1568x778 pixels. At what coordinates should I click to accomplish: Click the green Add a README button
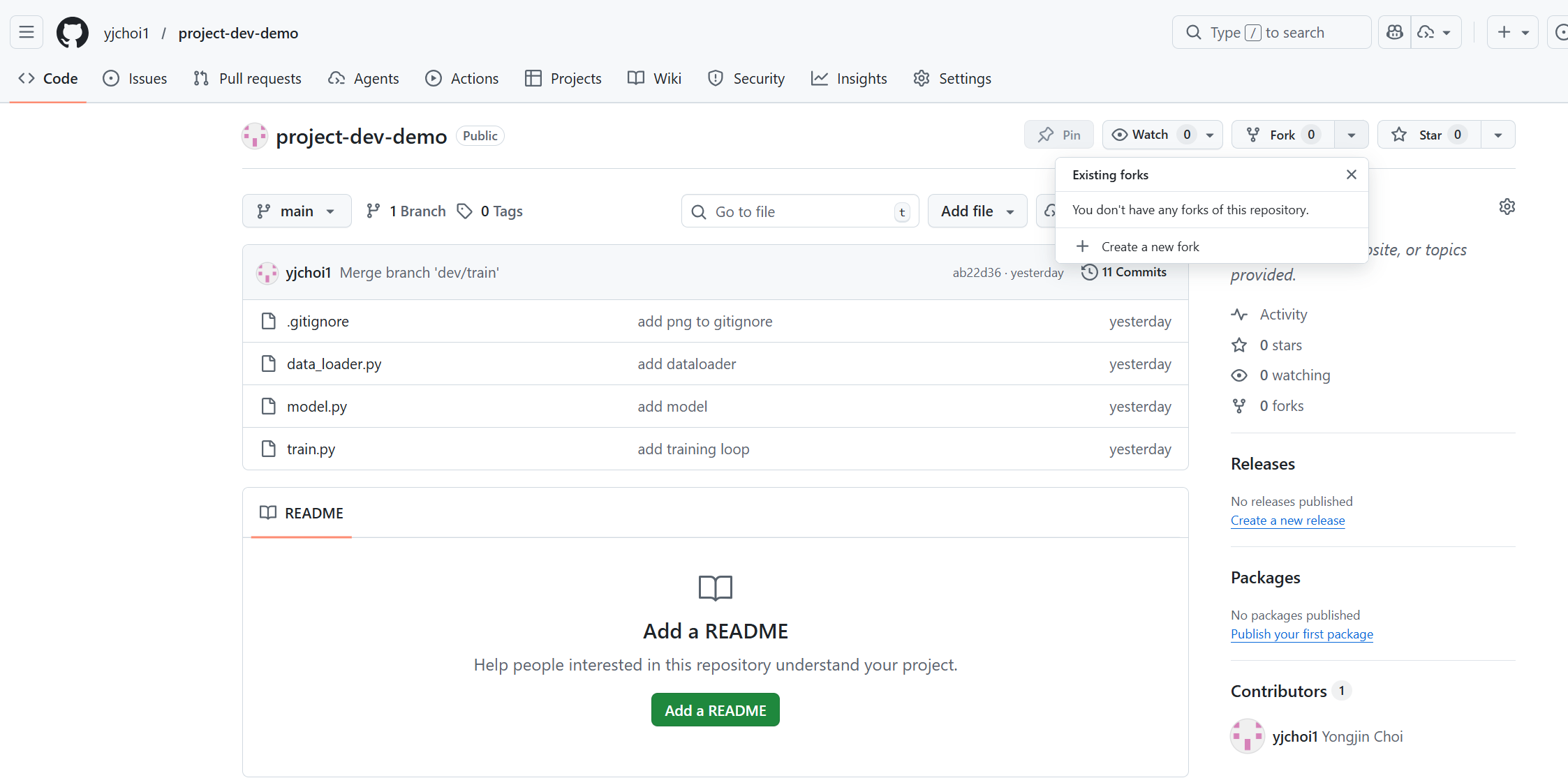pyautogui.click(x=715, y=710)
